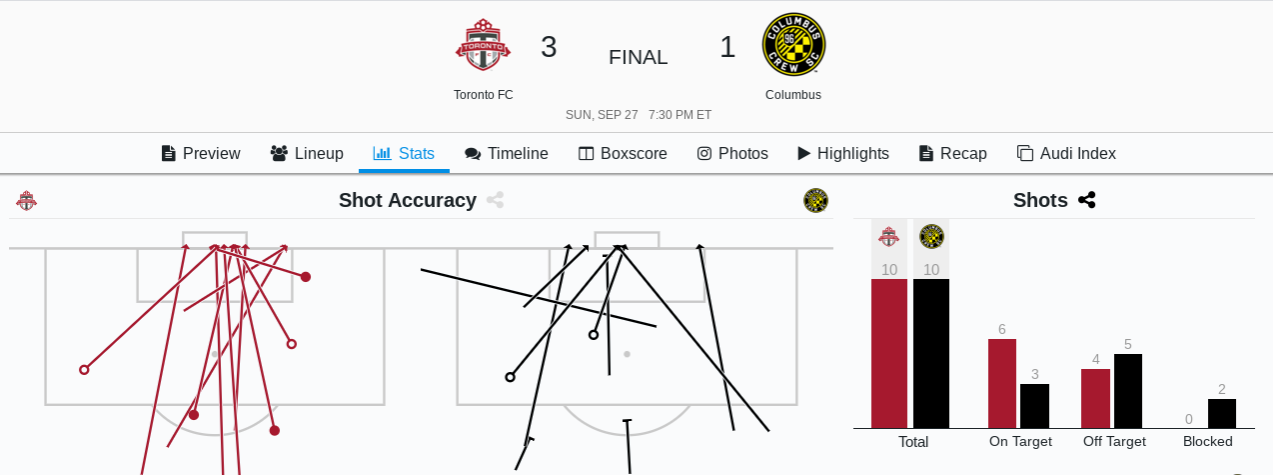Go to the Boxscore tab
Image resolution: width=1273 pixels, height=475 pixels.
(623, 153)
